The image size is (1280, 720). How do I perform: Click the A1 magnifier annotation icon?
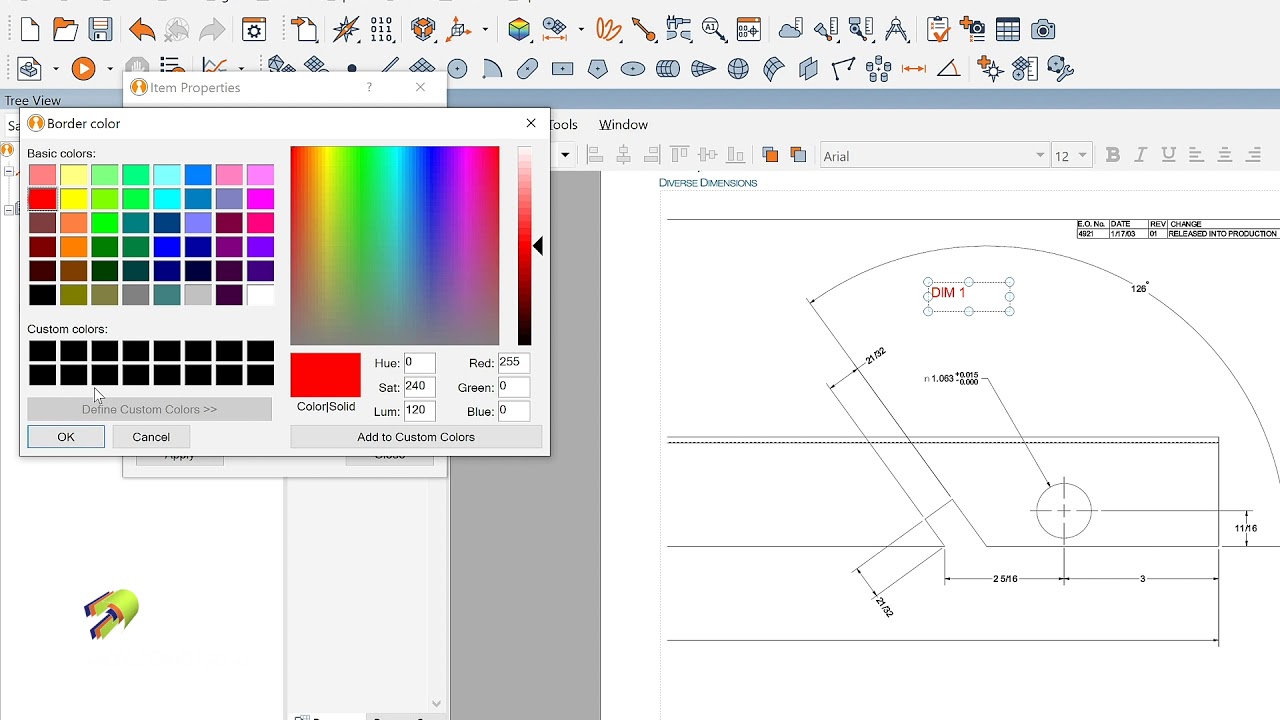coord(713,30)
